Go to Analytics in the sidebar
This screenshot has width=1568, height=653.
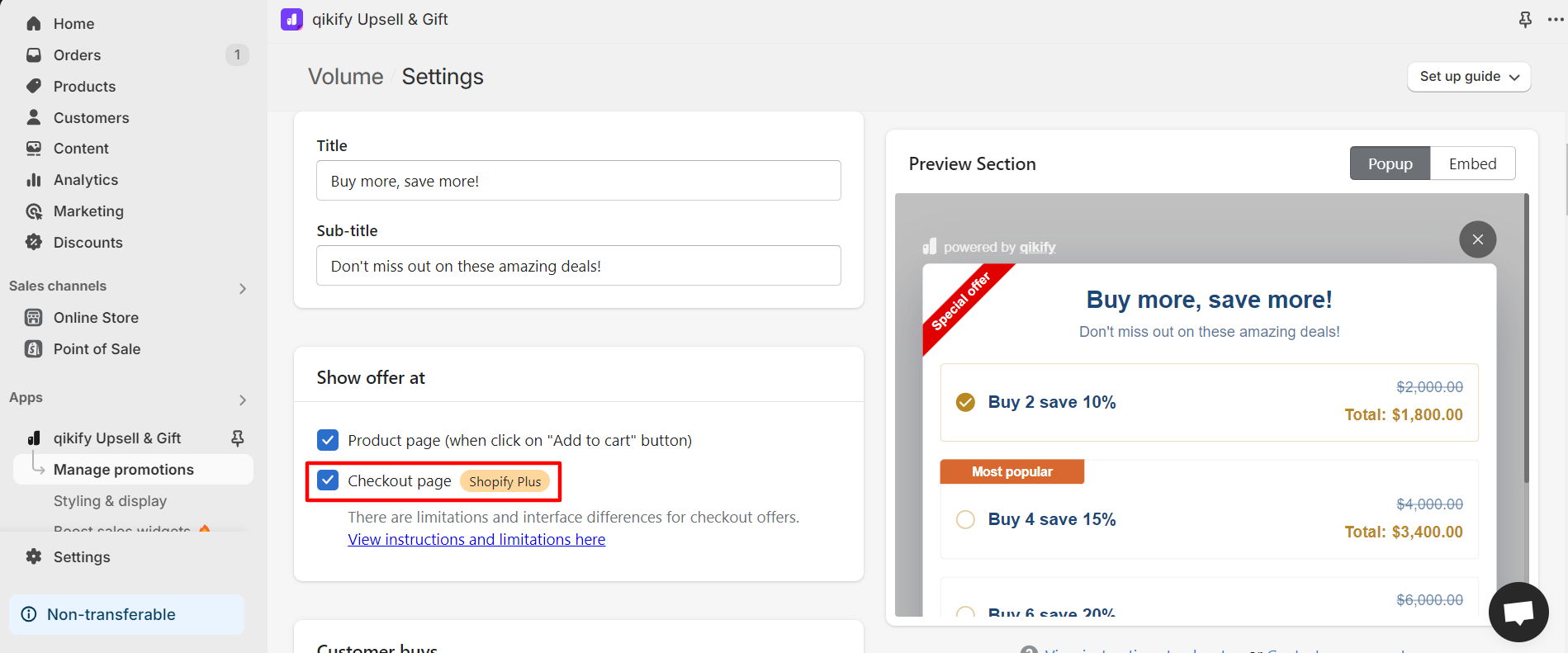[86, 180]
